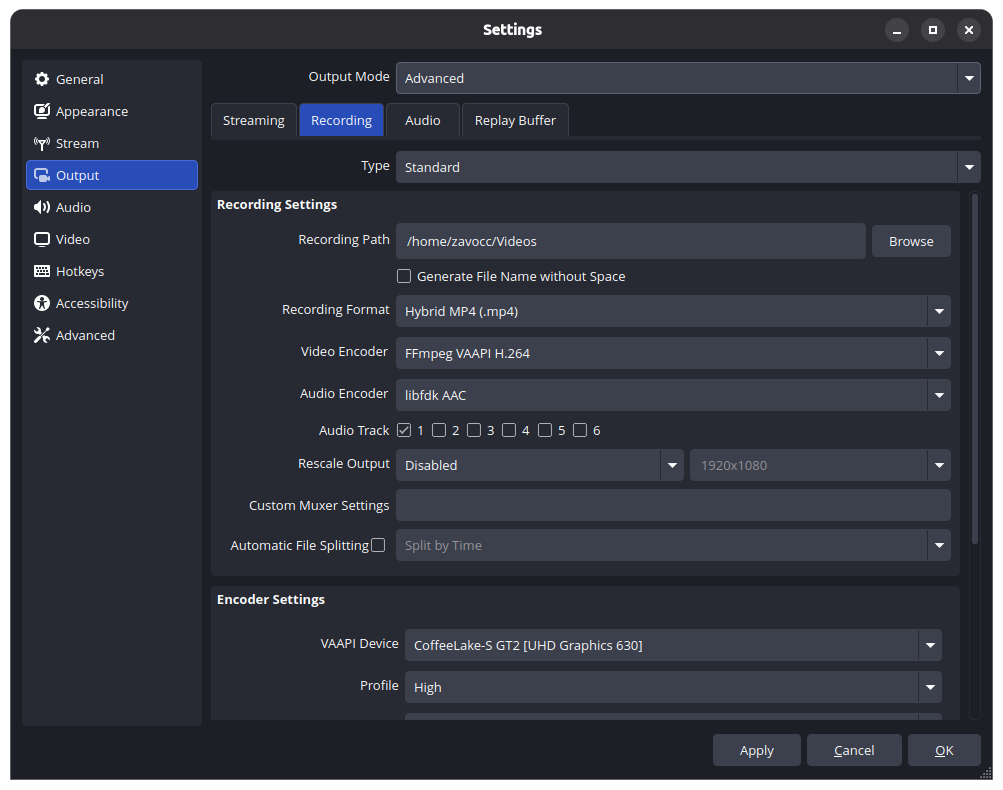Expand the Recording Format dropdown

[x=673, y=312]
